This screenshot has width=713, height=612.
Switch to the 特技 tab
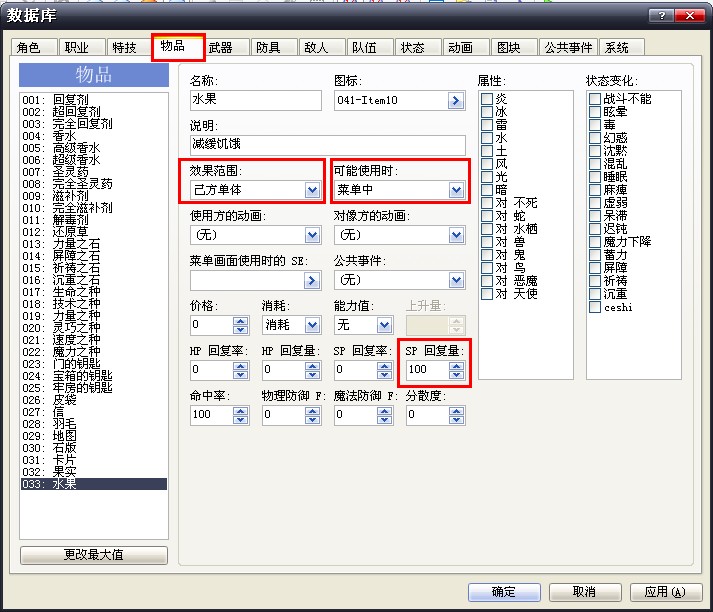[x=129, y=47]
